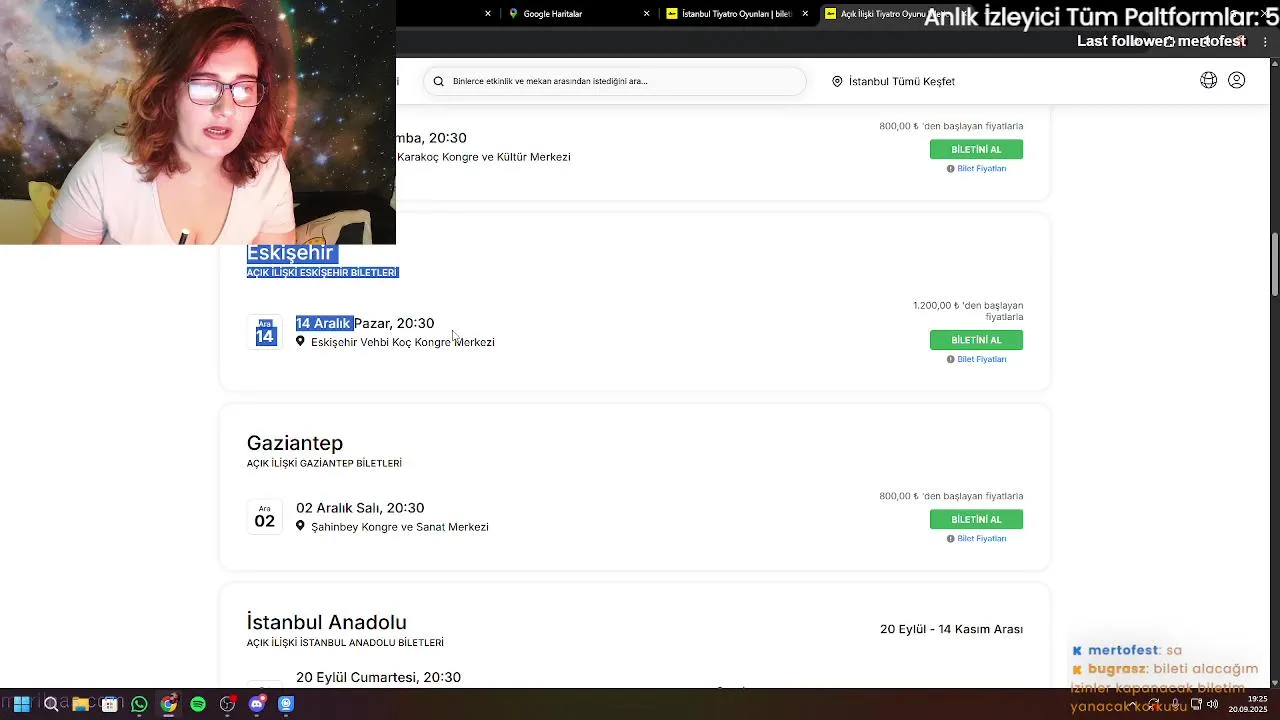Click Karakoç Kongre ve Kültür Merkezi venue
The width and height of the screenshot is (1280, 720).
coord(484,157)
